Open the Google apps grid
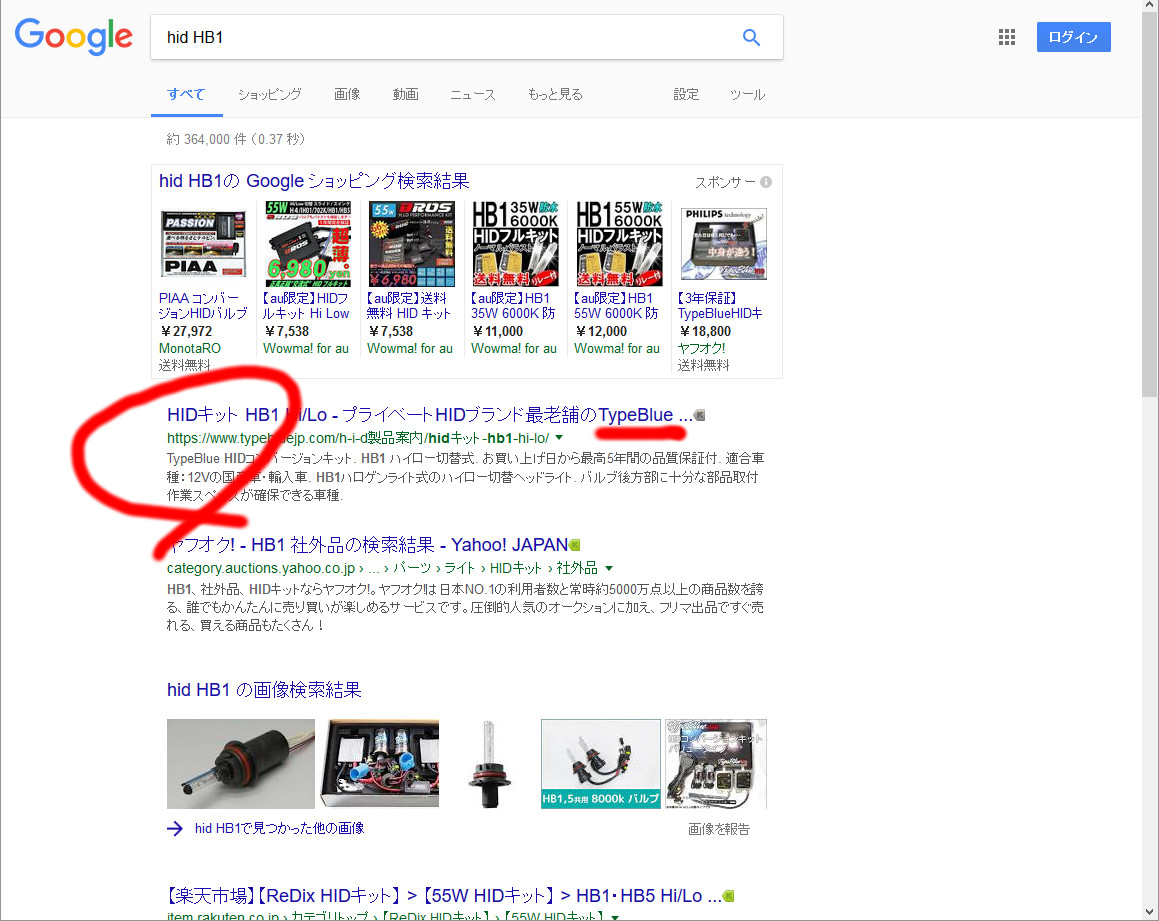Image resolution: width=1159 pixels, height=921 pixels. pyautogui.click(x=1007, y=37)
